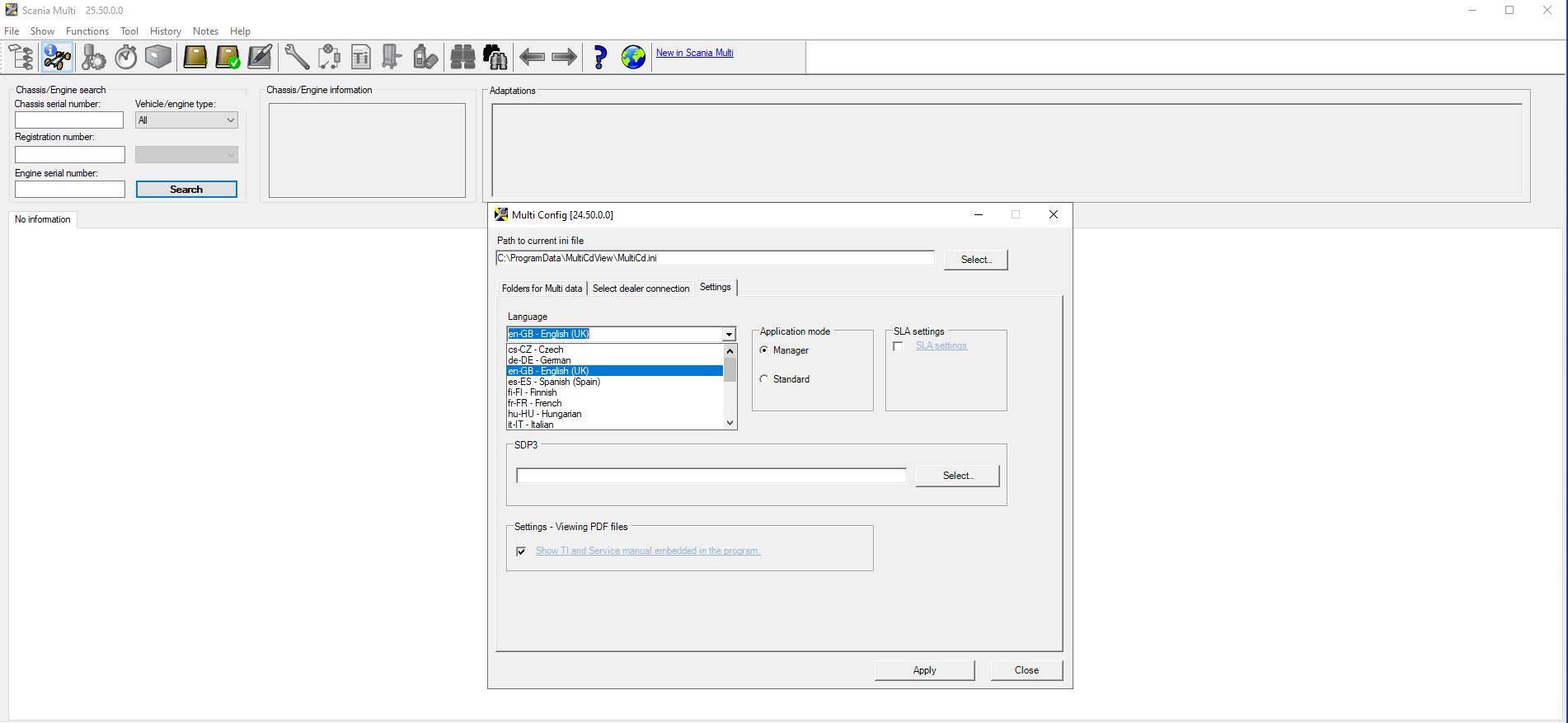Viewport: 1568px width, 723px height.
Task: Enable the SLA settings checkbox
Action: pyautogui.click(x=898, y=346)
